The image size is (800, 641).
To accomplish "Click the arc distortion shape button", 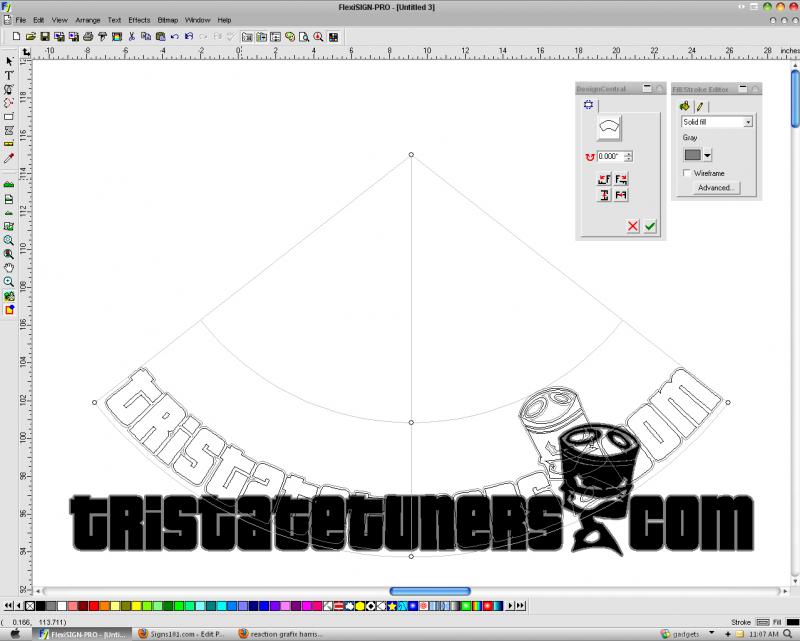I will click(609, 128).
